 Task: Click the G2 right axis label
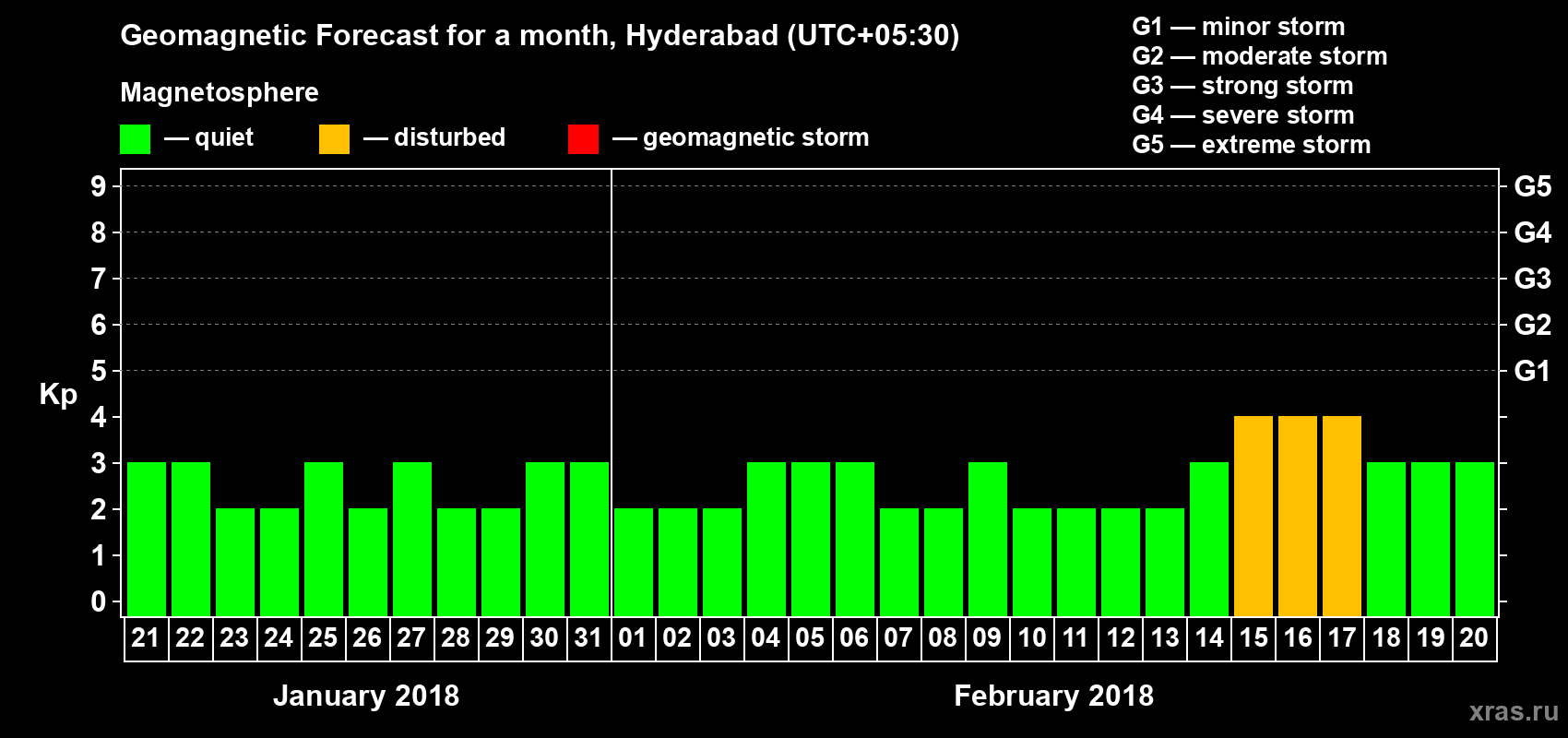[x=1533, y=325]
